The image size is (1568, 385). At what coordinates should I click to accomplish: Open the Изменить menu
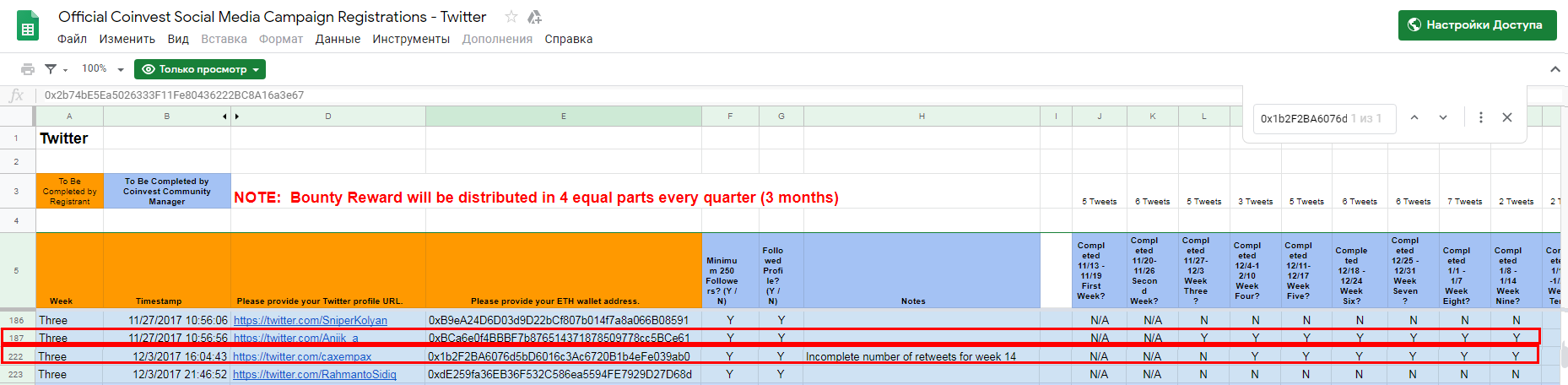[127, 39]
